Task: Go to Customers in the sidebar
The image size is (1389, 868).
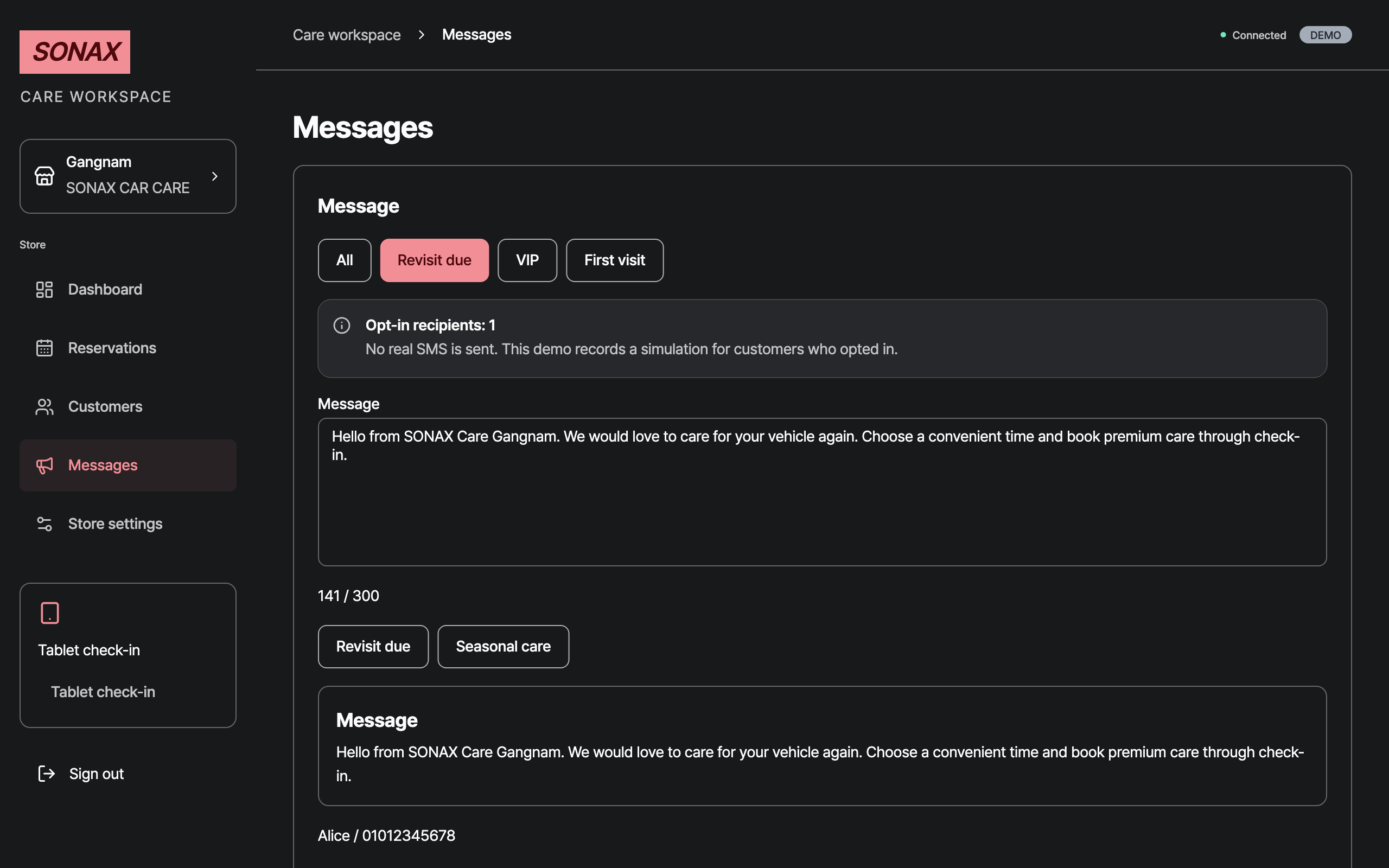Action: click(128, 406)
